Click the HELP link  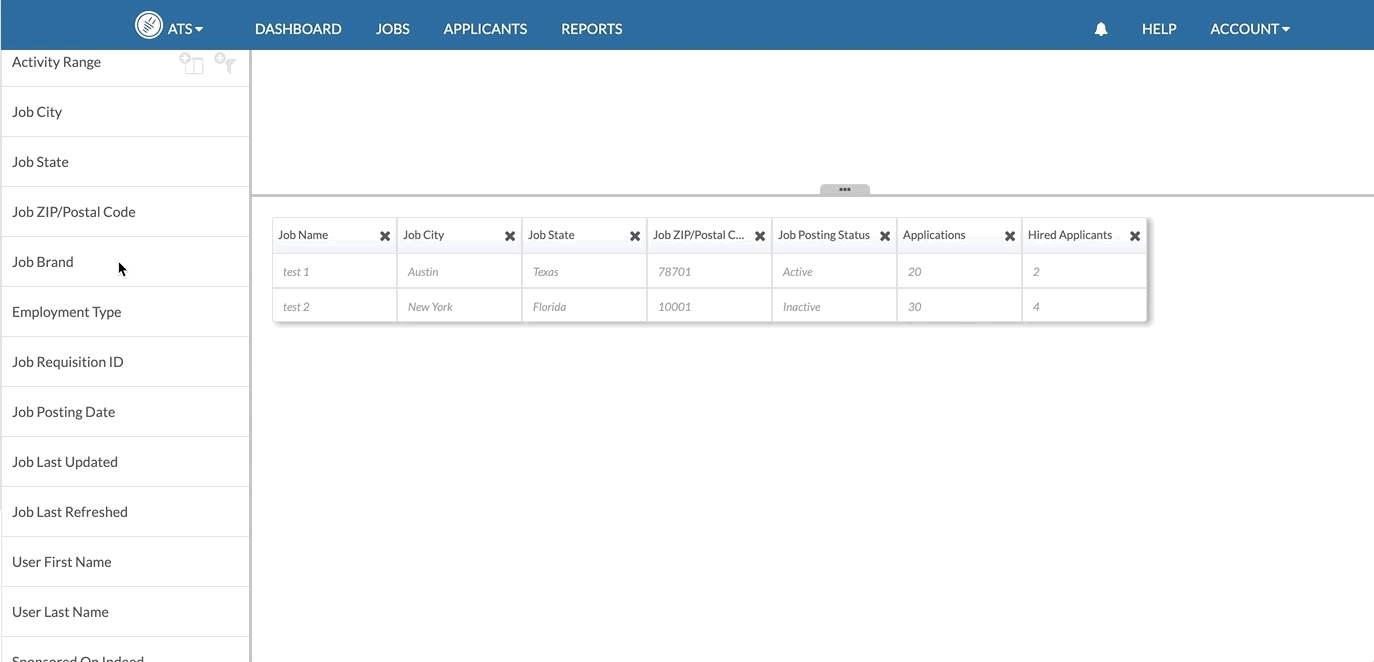coord(1159,29)
